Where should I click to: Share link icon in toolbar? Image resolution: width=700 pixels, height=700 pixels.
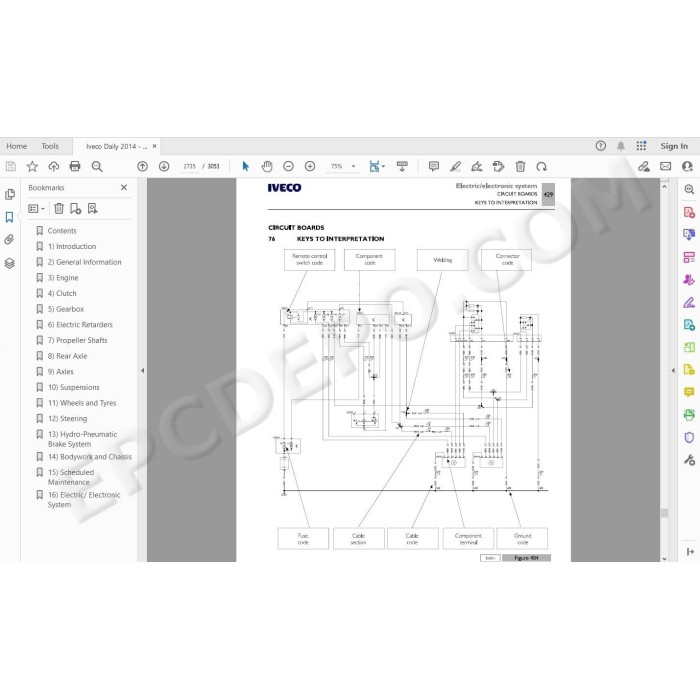point(644,167)
